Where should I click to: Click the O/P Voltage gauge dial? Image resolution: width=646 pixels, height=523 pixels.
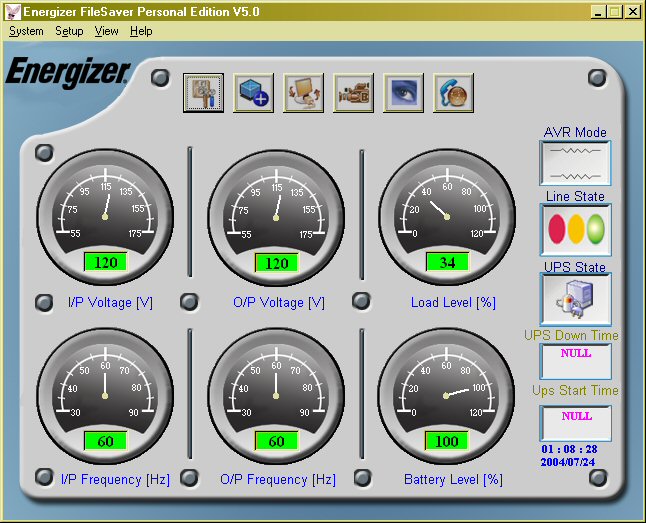coord(276,217)
